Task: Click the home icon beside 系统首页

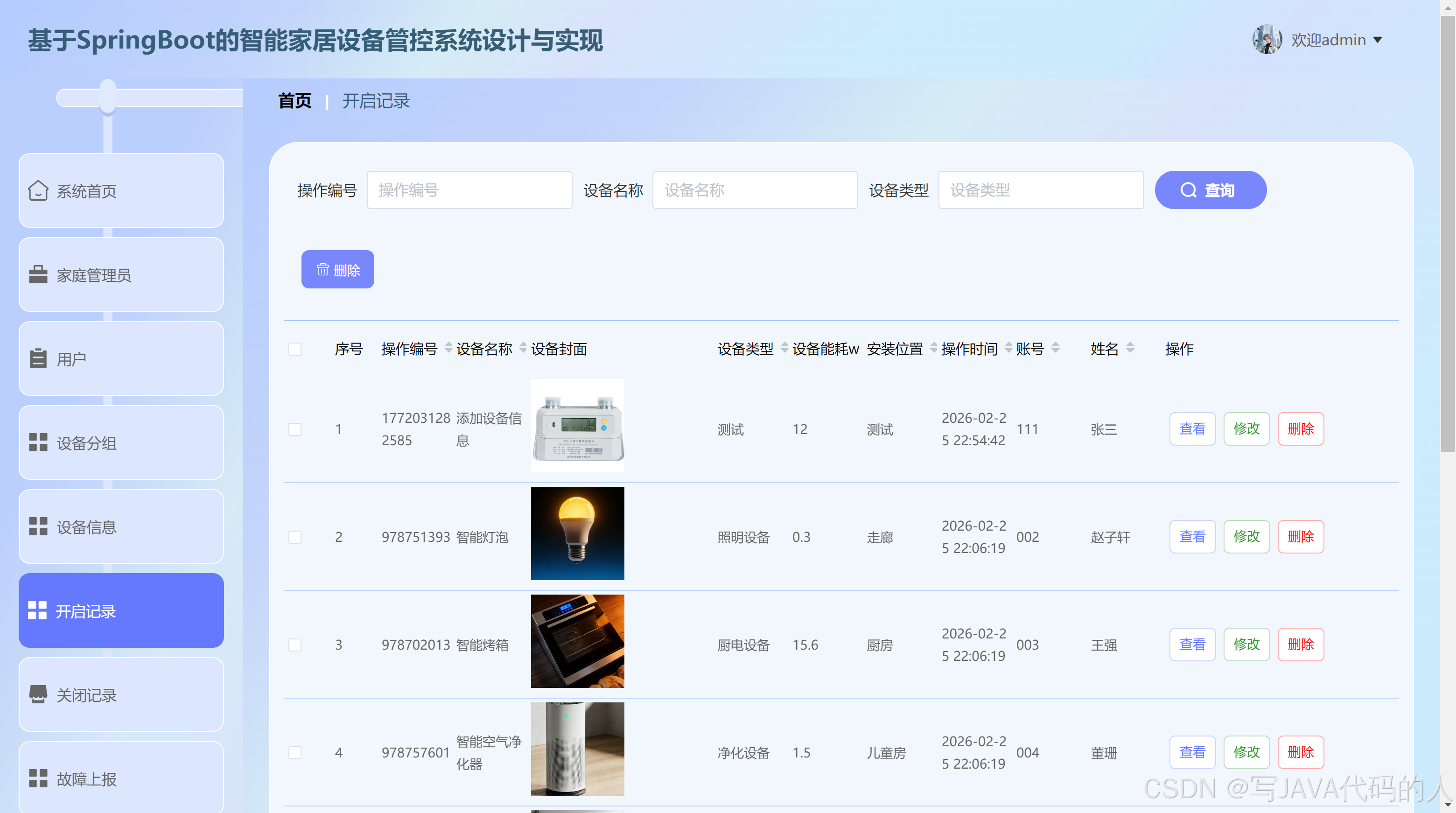Action: pos(38,190)
